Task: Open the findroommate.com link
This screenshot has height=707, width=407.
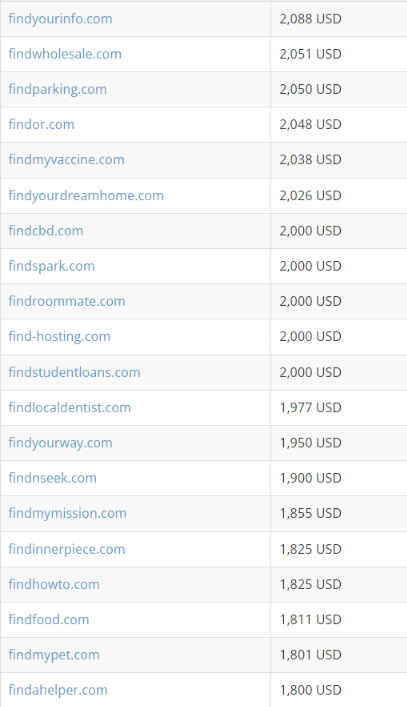Action: (x=67, y=301)
